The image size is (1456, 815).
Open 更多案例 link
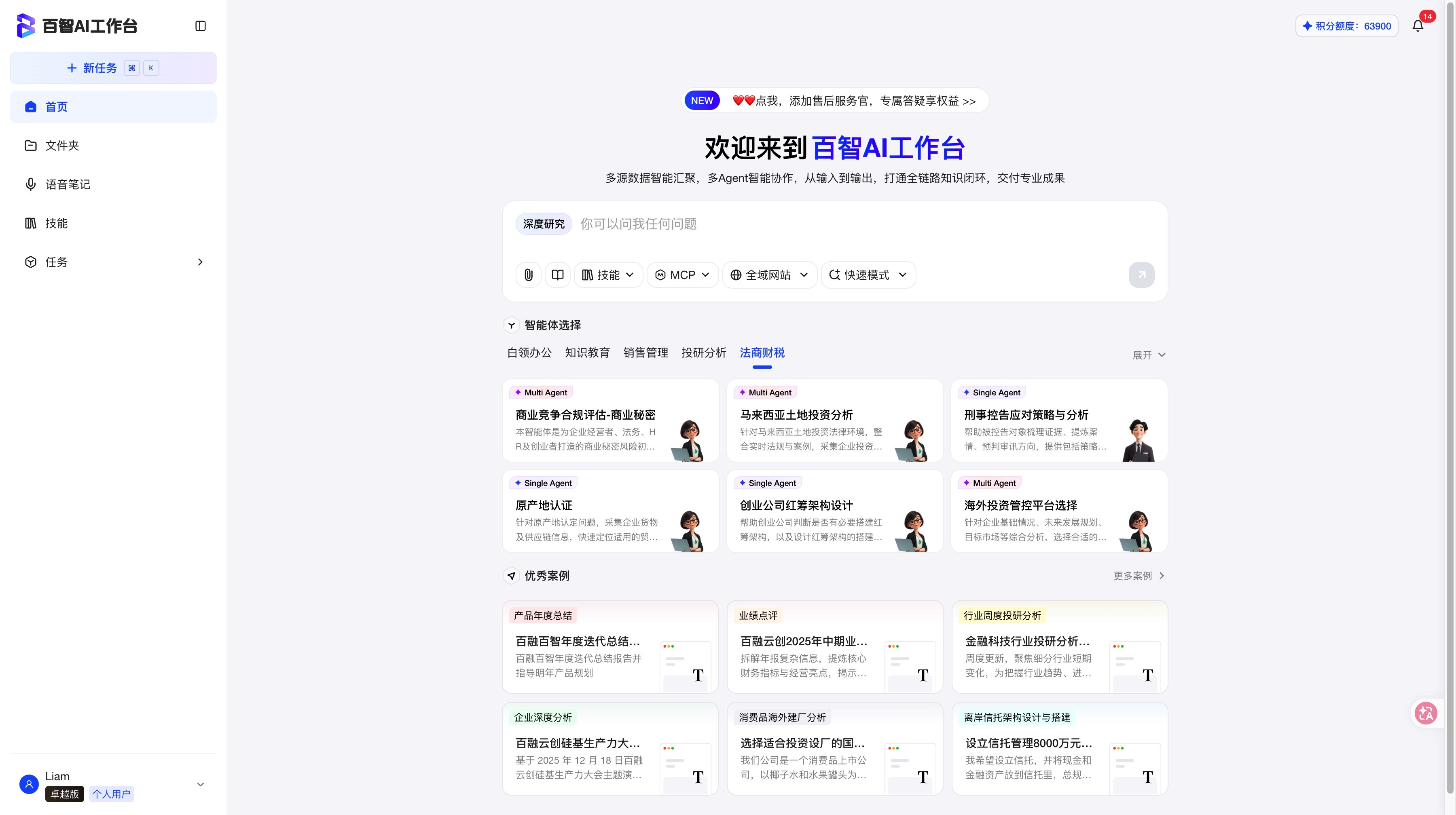[1139, 576]
